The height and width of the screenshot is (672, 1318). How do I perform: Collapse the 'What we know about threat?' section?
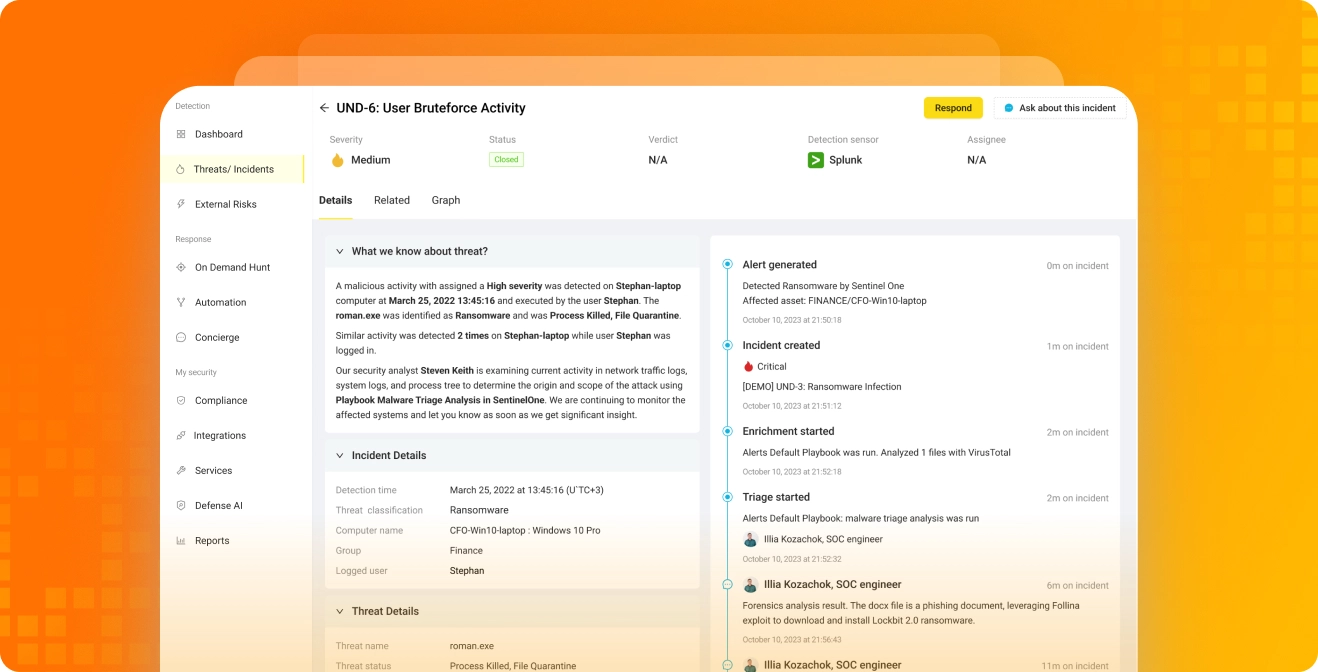coord(340,251)
